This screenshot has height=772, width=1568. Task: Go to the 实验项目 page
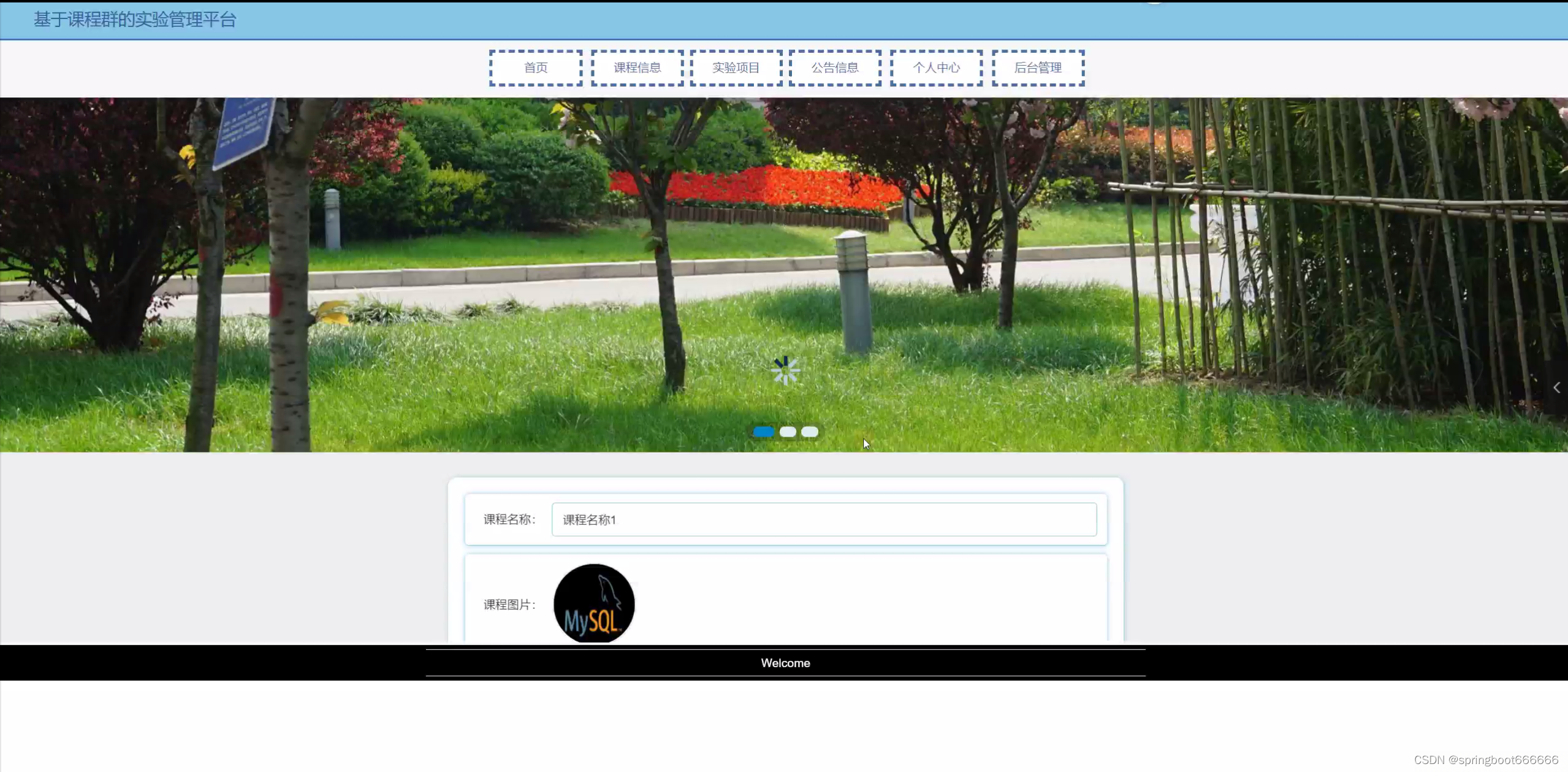[736, 67]
